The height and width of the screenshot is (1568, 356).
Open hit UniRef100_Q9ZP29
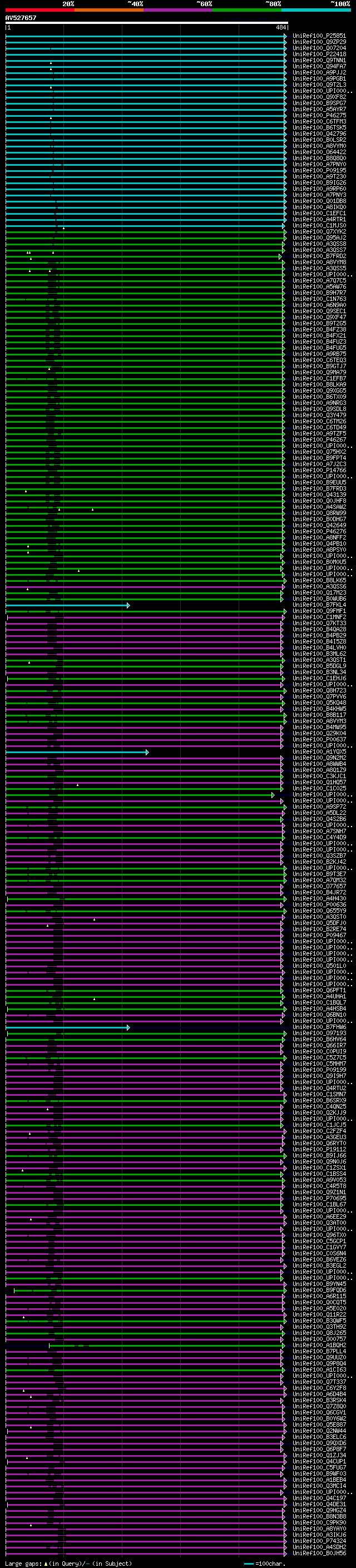[319, 42]
